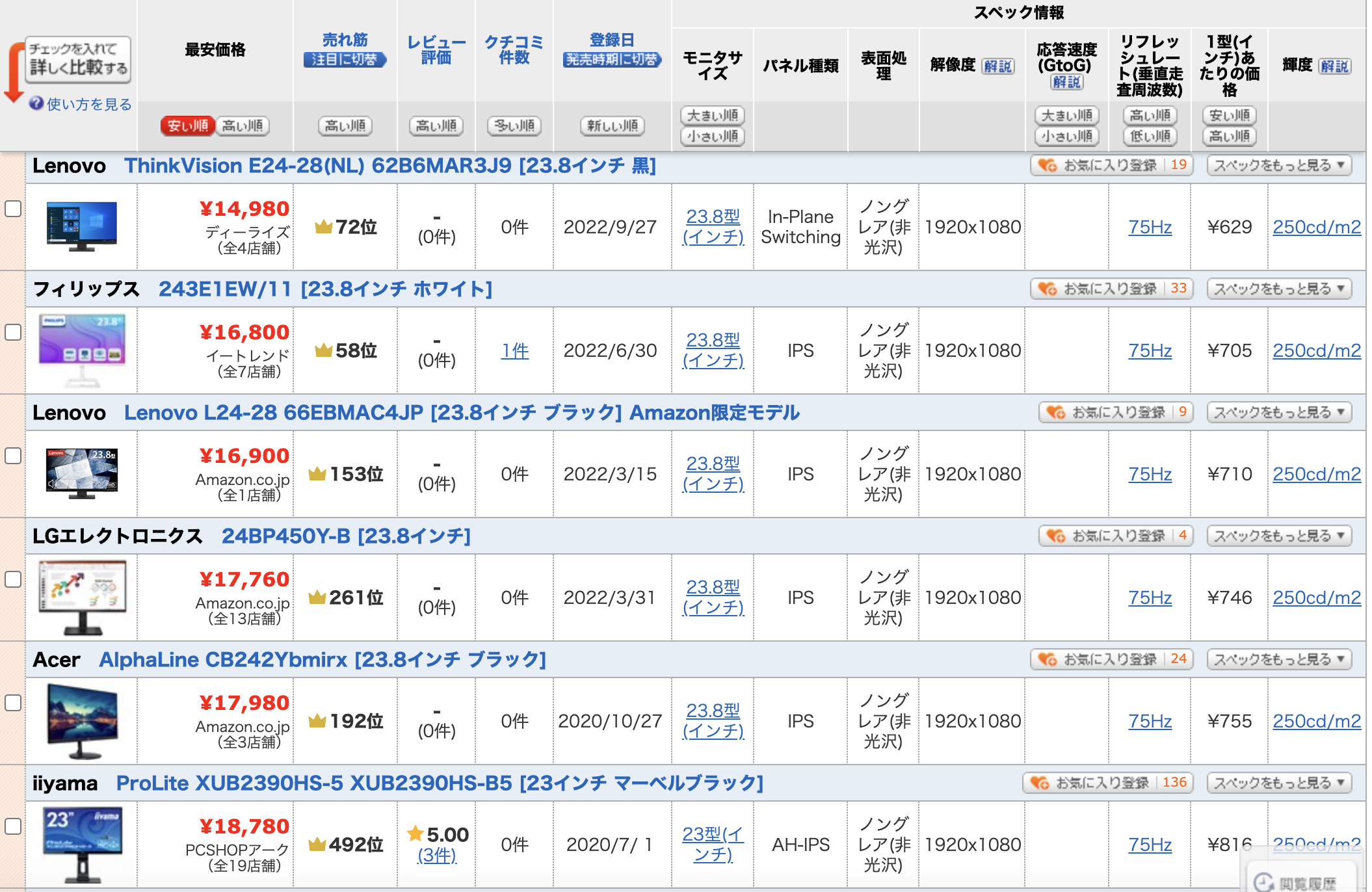This screenshot has width=1372, height=892.
Task: Sort highest price with 高い順 under 最安価格
Action: 242,126
